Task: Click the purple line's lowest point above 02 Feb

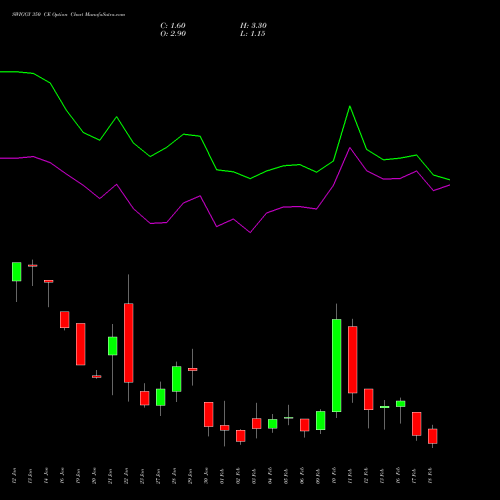Action: [x=250, y=232]
